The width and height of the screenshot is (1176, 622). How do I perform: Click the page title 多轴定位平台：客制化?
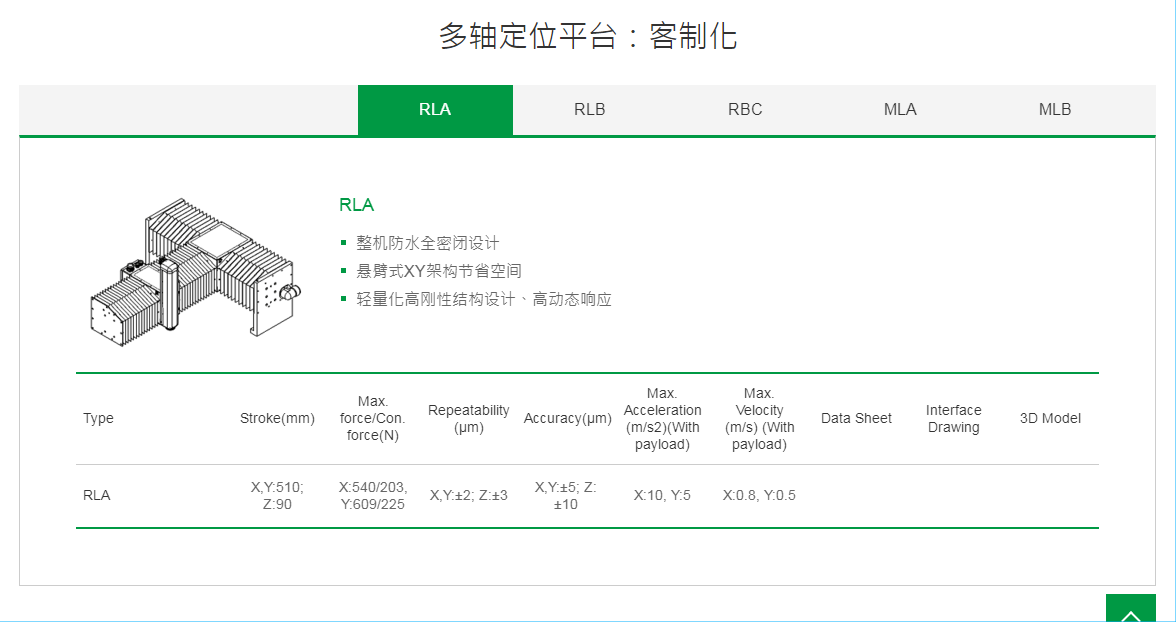[x=588, y=36]
